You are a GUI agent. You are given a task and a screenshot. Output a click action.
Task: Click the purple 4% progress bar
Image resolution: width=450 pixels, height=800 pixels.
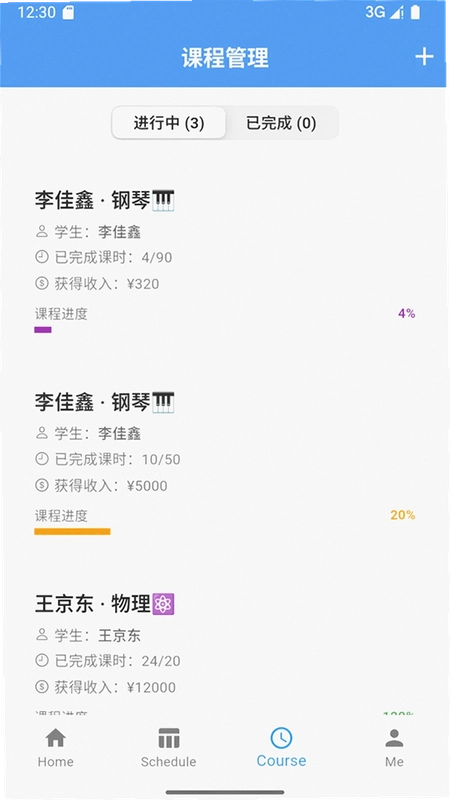pyautogui.click(x=43, y=330)
